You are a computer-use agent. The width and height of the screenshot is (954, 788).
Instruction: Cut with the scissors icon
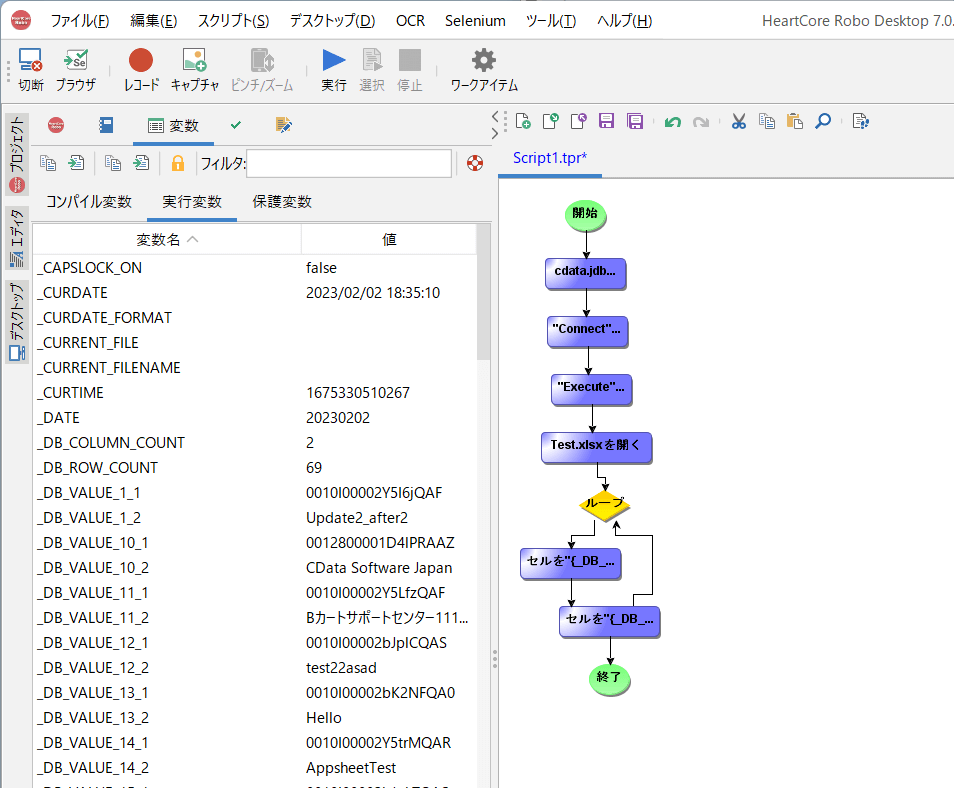click(739, 121)
